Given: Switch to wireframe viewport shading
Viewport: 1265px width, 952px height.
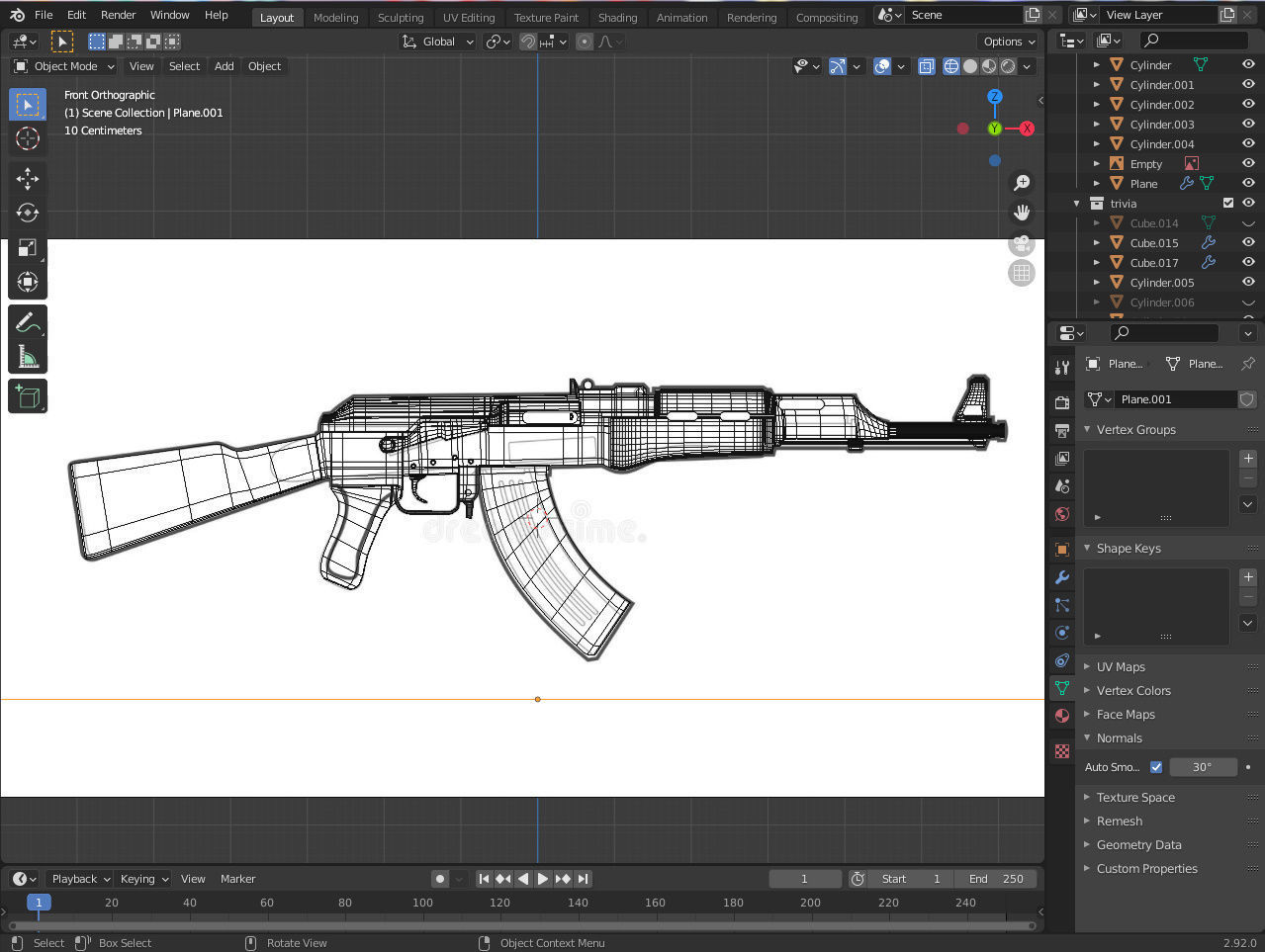Looking at the screenshot, I should 951,66.
